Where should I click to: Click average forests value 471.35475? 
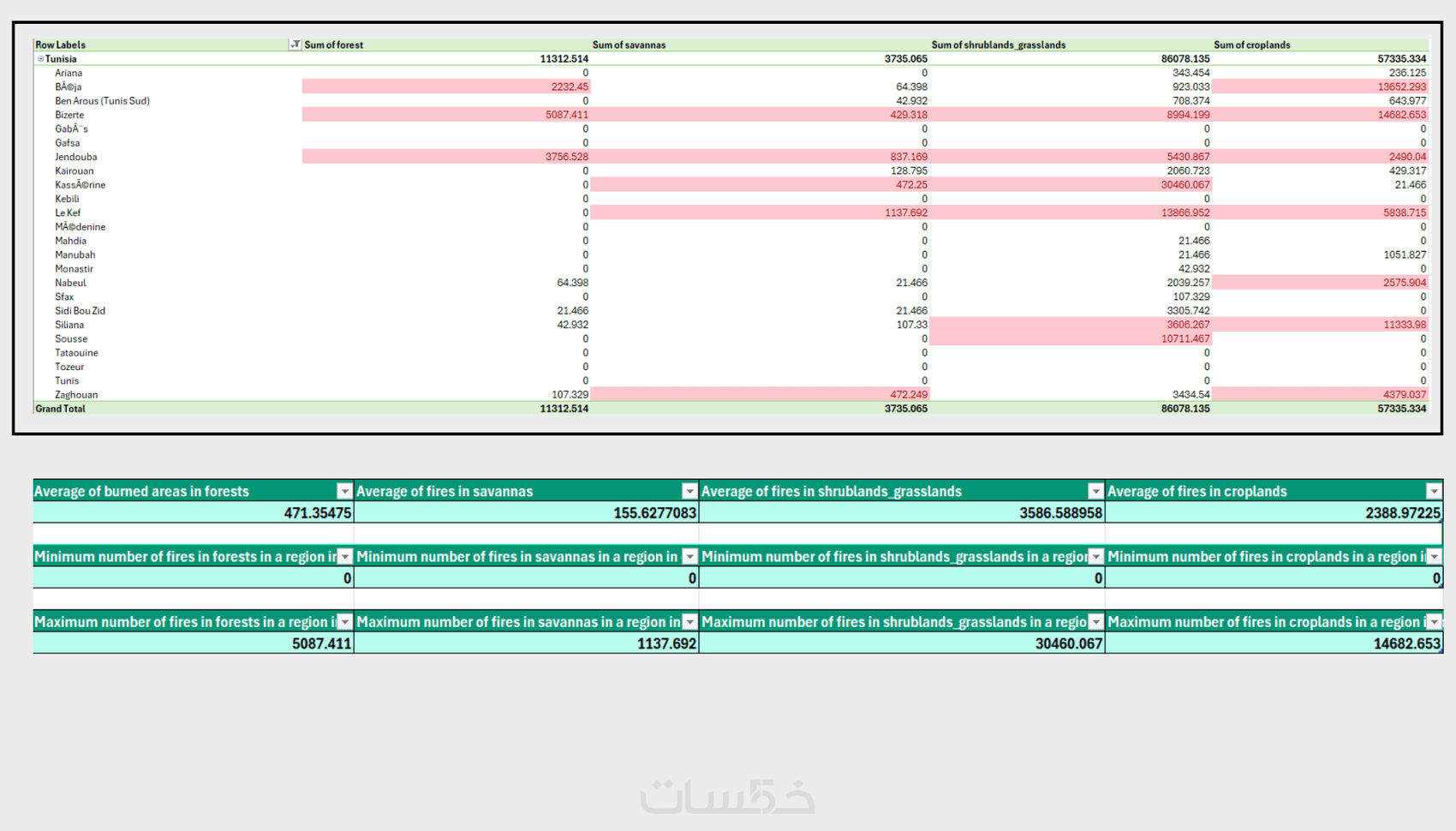coord(318,513)
